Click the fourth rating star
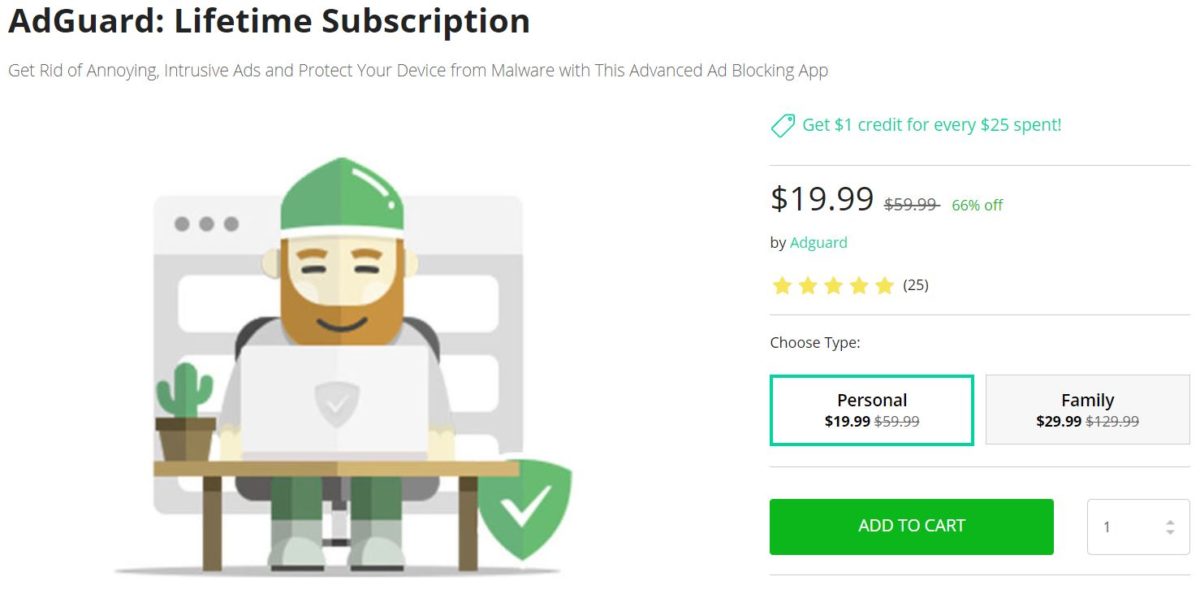Viewport: 1200px width, 594px height. tap(859, 285)
